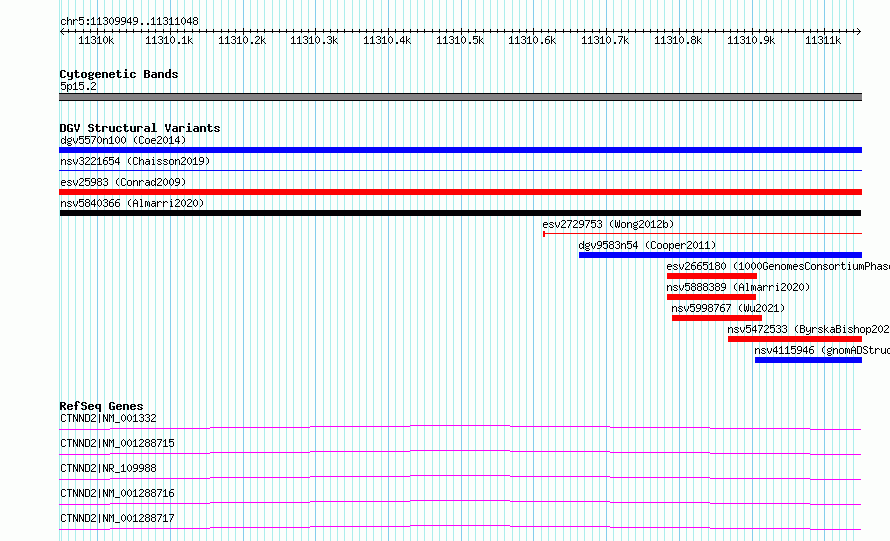Screen dimensions: 890x541
Task: Select the nsv5888389 (Almarri2020) red bar
Action: pyautogui.click(x=711, y=297)
